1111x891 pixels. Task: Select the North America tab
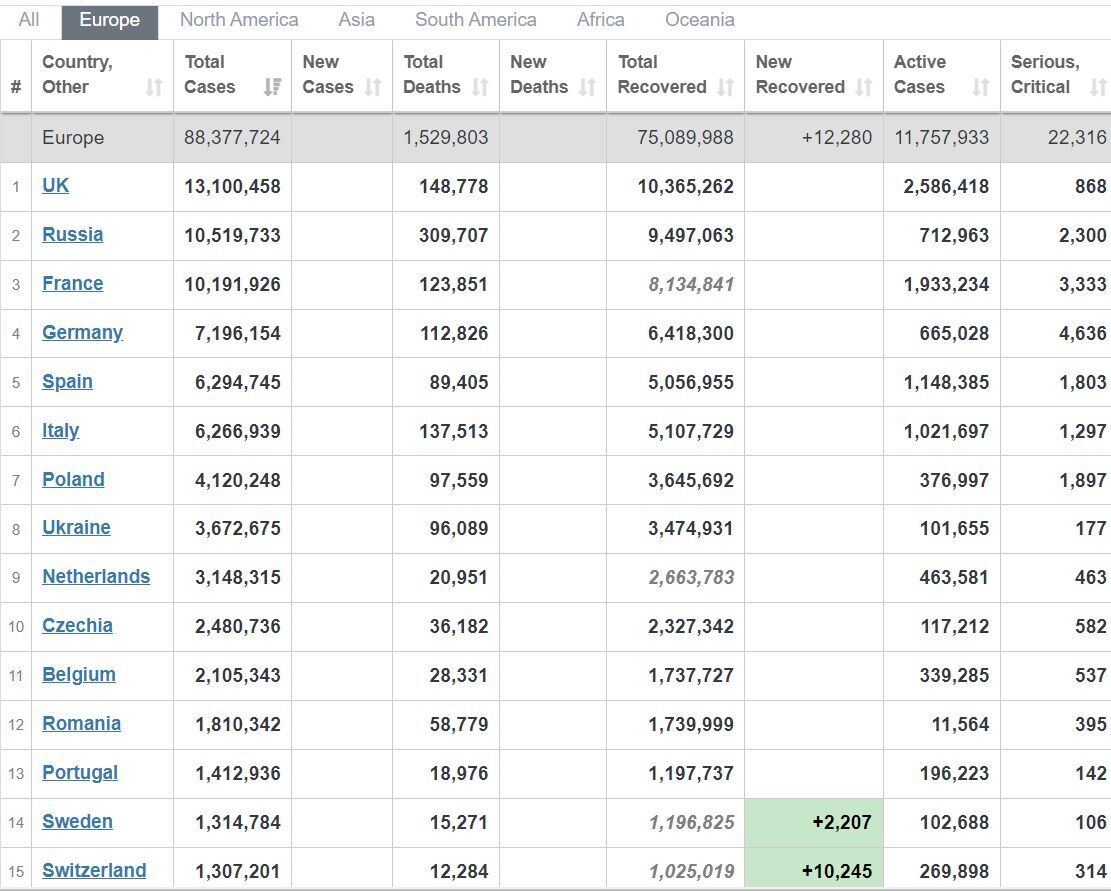tap(239, 20)
